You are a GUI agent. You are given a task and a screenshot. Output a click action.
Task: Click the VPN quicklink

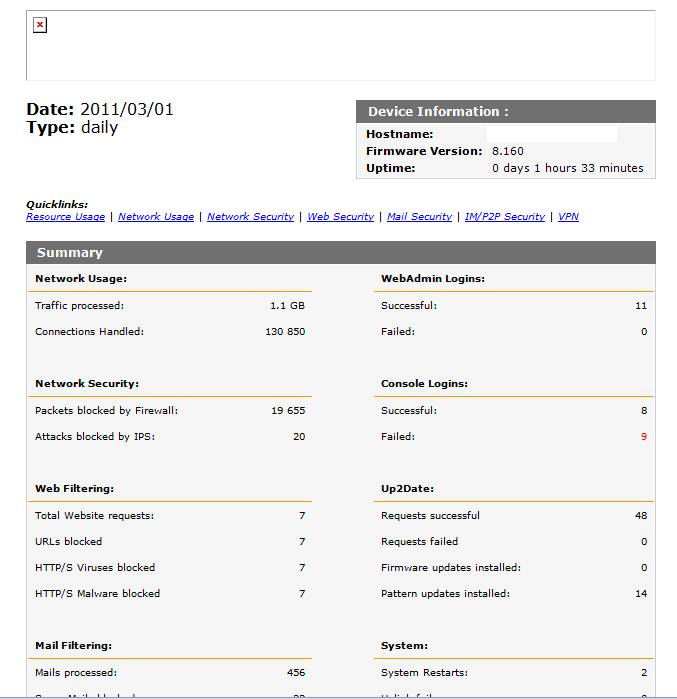pos(568,217)
